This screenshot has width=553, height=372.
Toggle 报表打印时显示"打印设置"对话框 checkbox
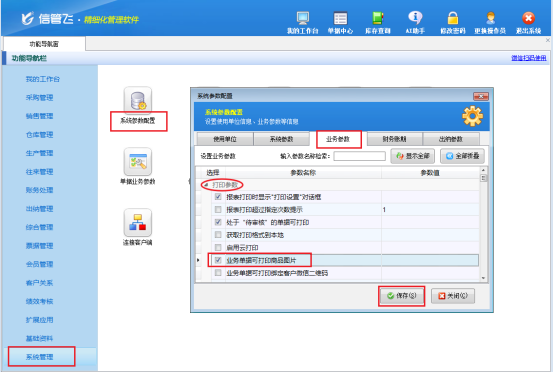click(218, 197)
